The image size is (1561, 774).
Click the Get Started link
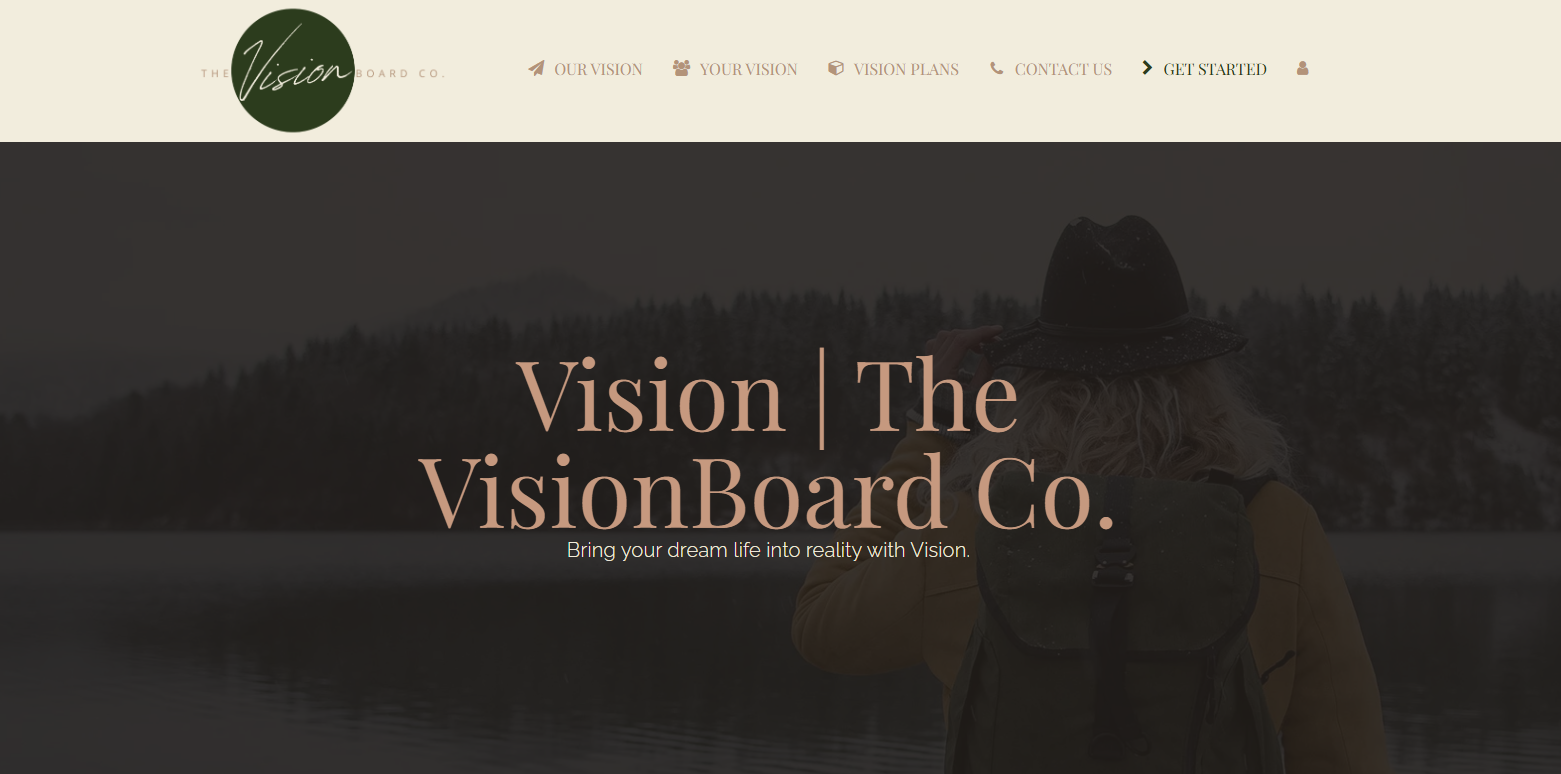(x=1215, y=69)
